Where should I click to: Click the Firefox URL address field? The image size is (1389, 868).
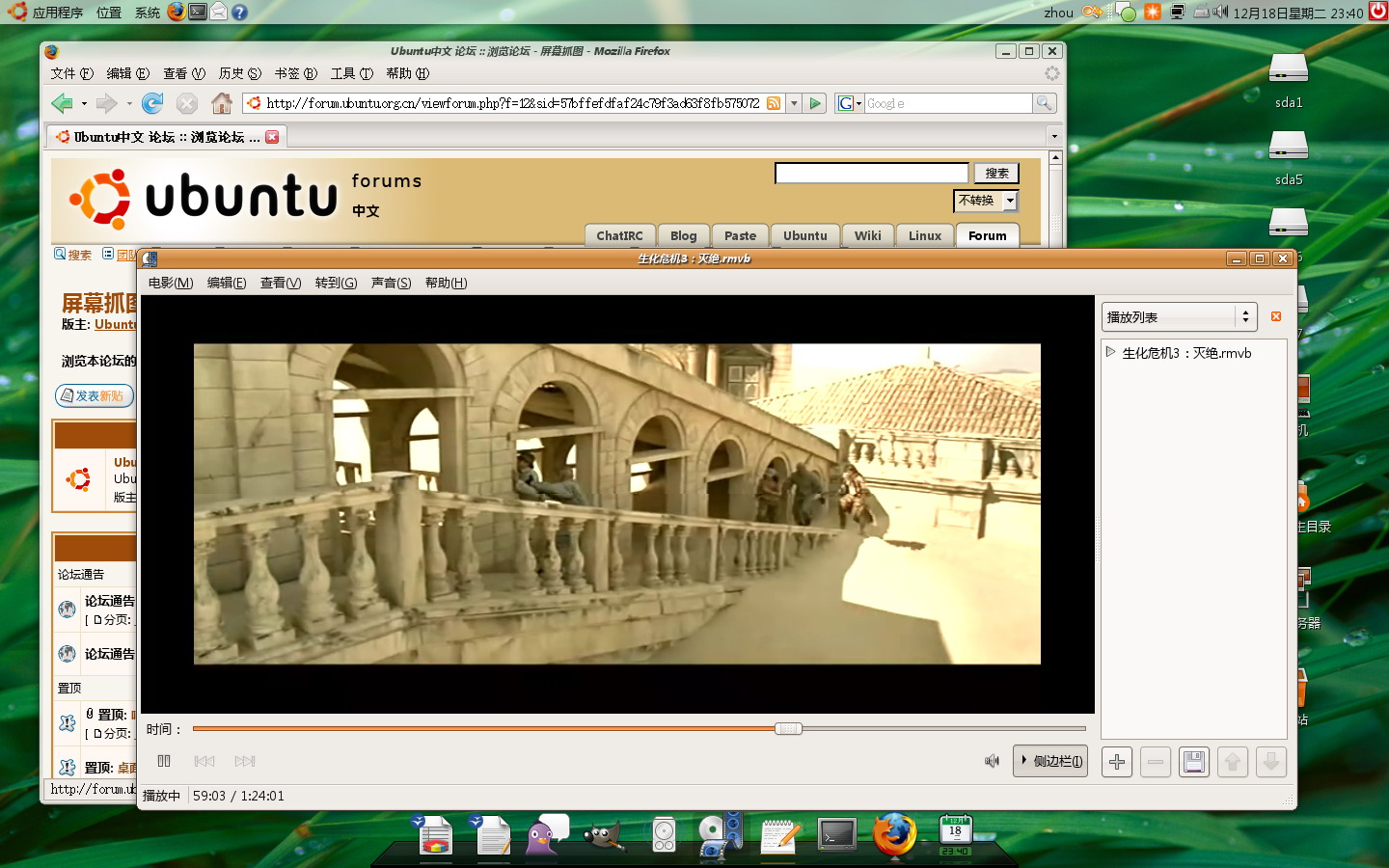(x=513, y=103)
